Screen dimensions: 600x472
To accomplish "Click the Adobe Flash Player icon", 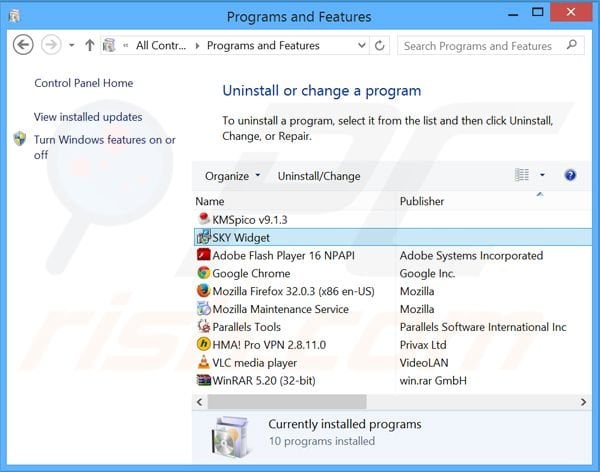I will (x=204, y=255).
